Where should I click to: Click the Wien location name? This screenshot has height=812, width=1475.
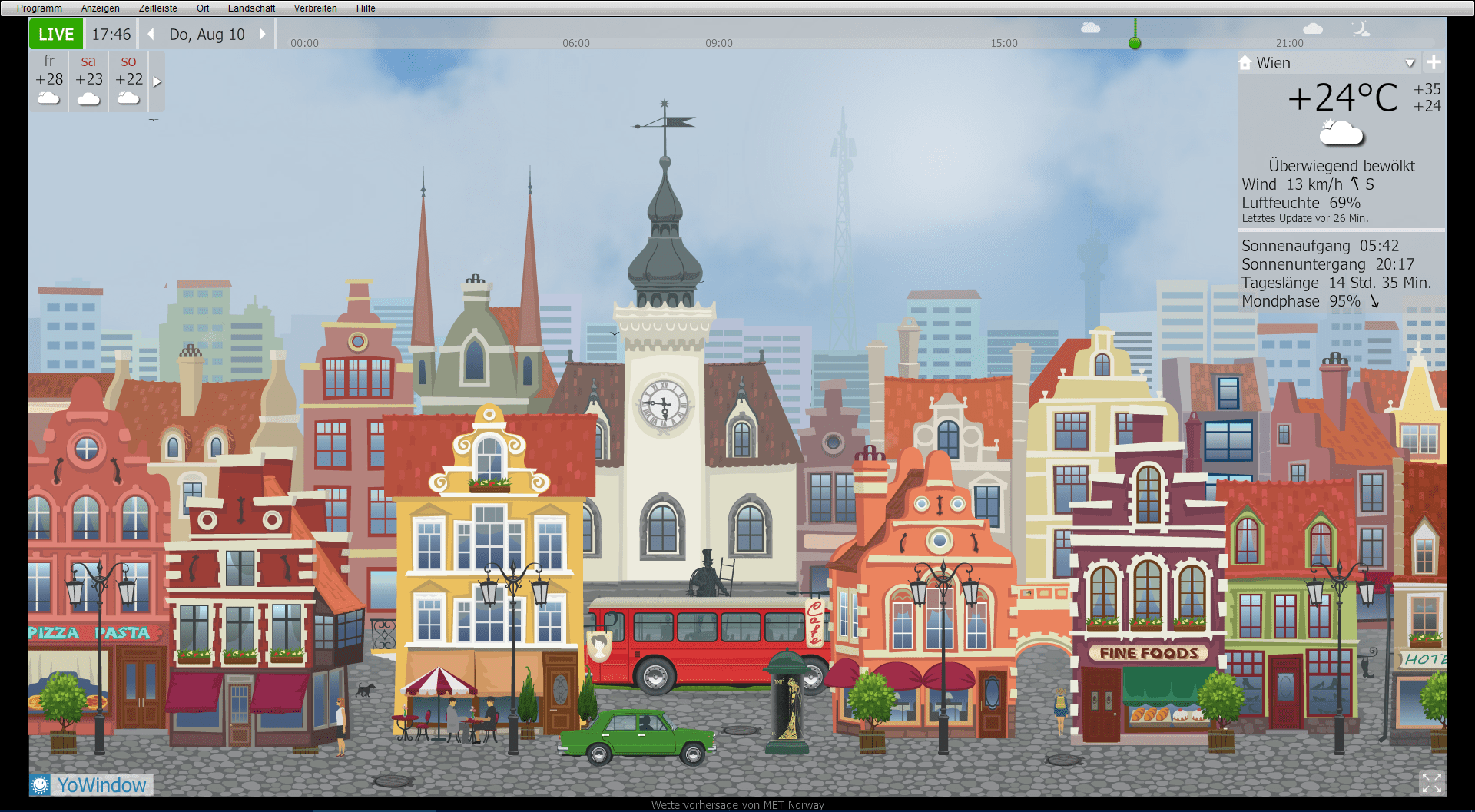(x=1273, y=63)
